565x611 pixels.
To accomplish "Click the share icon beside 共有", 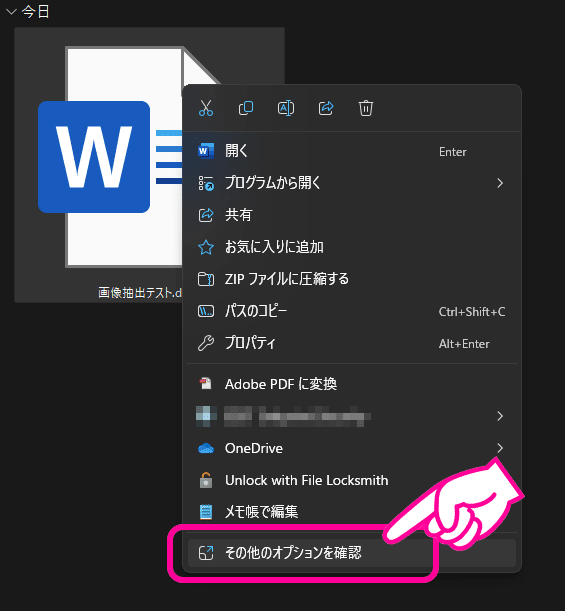I will 206,215.
